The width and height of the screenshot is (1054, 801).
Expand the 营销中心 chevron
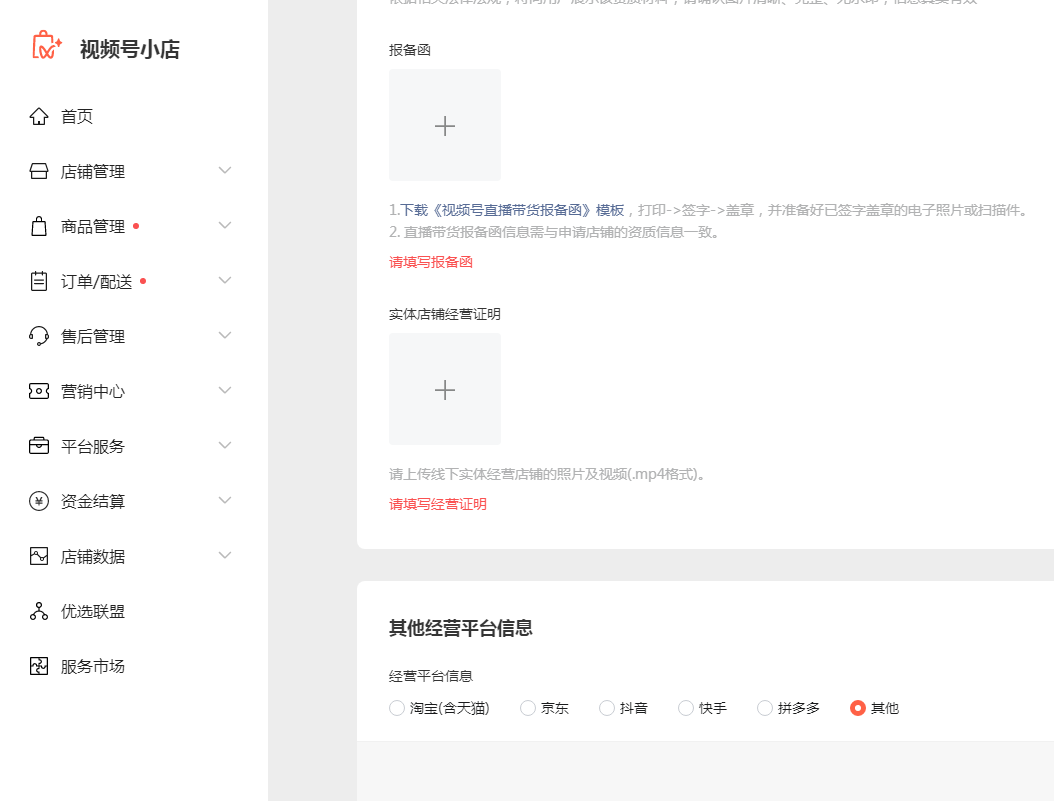tap(225, 390)
